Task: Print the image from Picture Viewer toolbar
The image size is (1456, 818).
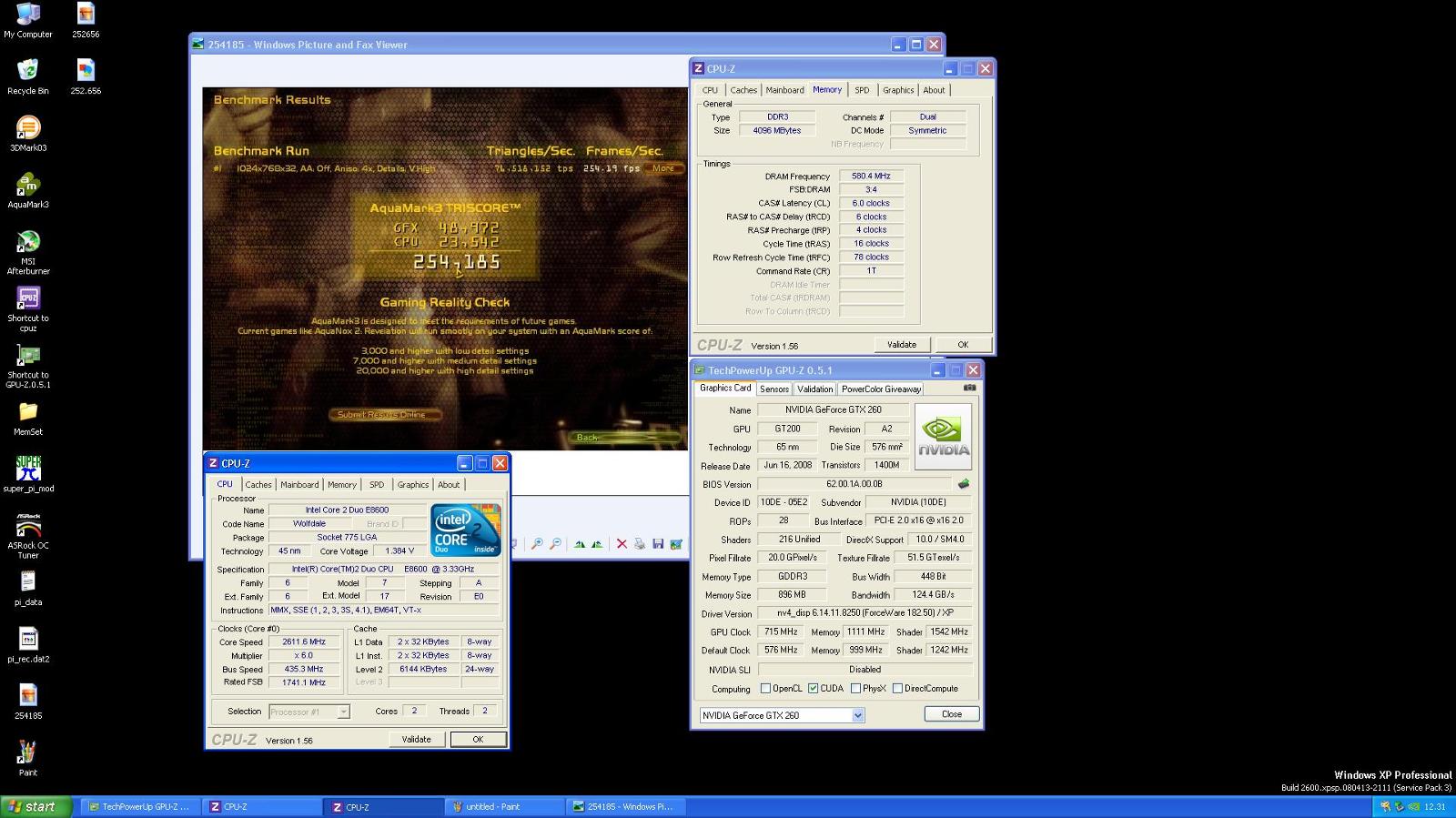Action: (640, 544)
